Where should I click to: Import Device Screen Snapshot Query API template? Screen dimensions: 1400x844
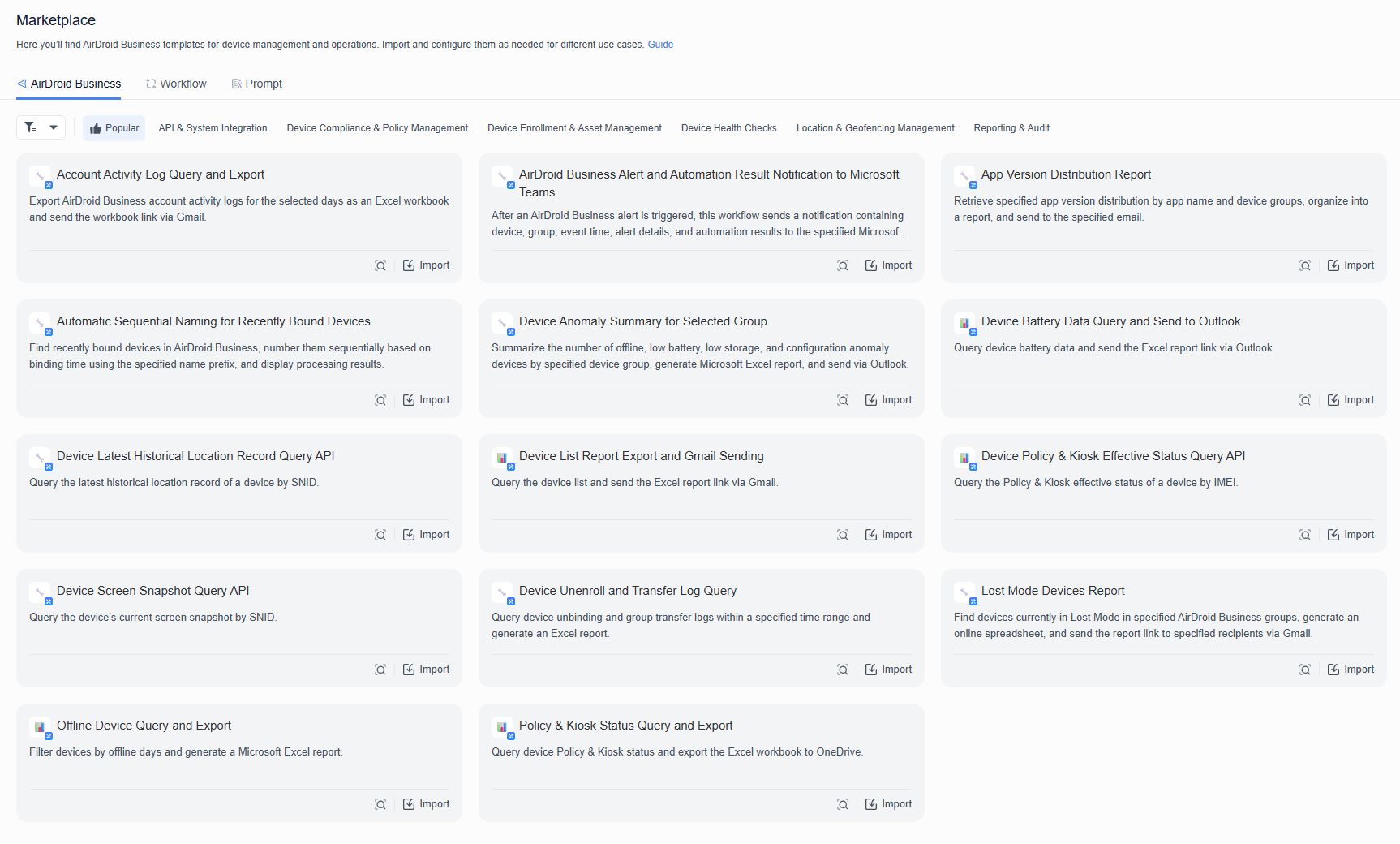pos(426,670)
